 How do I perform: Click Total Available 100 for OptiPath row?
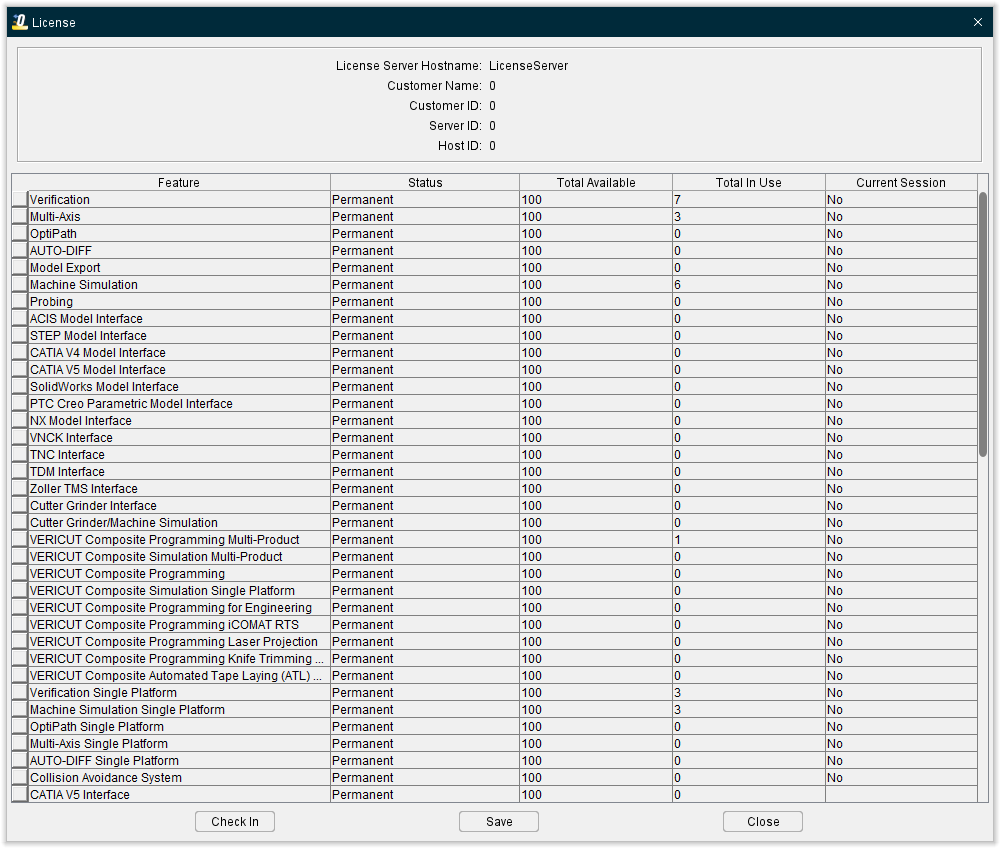click(596, 233)
